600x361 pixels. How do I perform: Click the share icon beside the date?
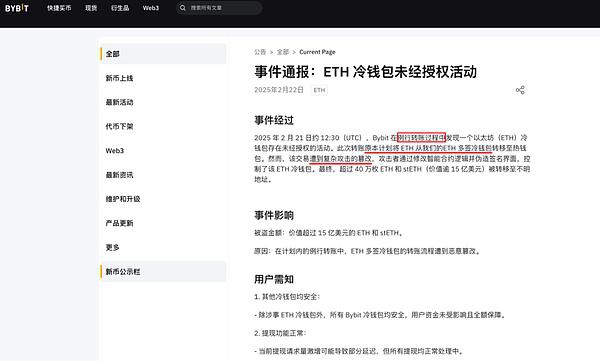click(520, 90)
